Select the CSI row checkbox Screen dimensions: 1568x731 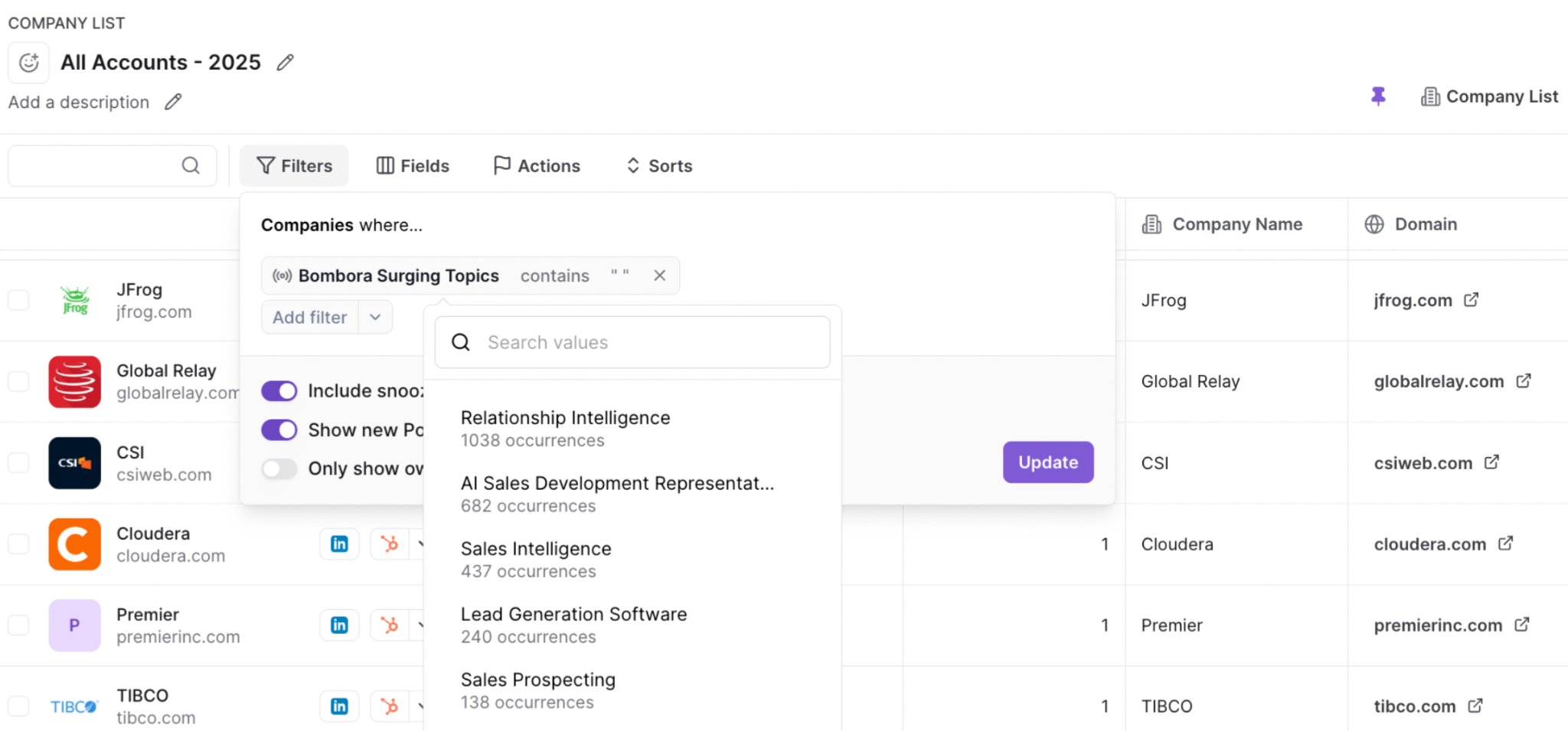coord(18,463)
